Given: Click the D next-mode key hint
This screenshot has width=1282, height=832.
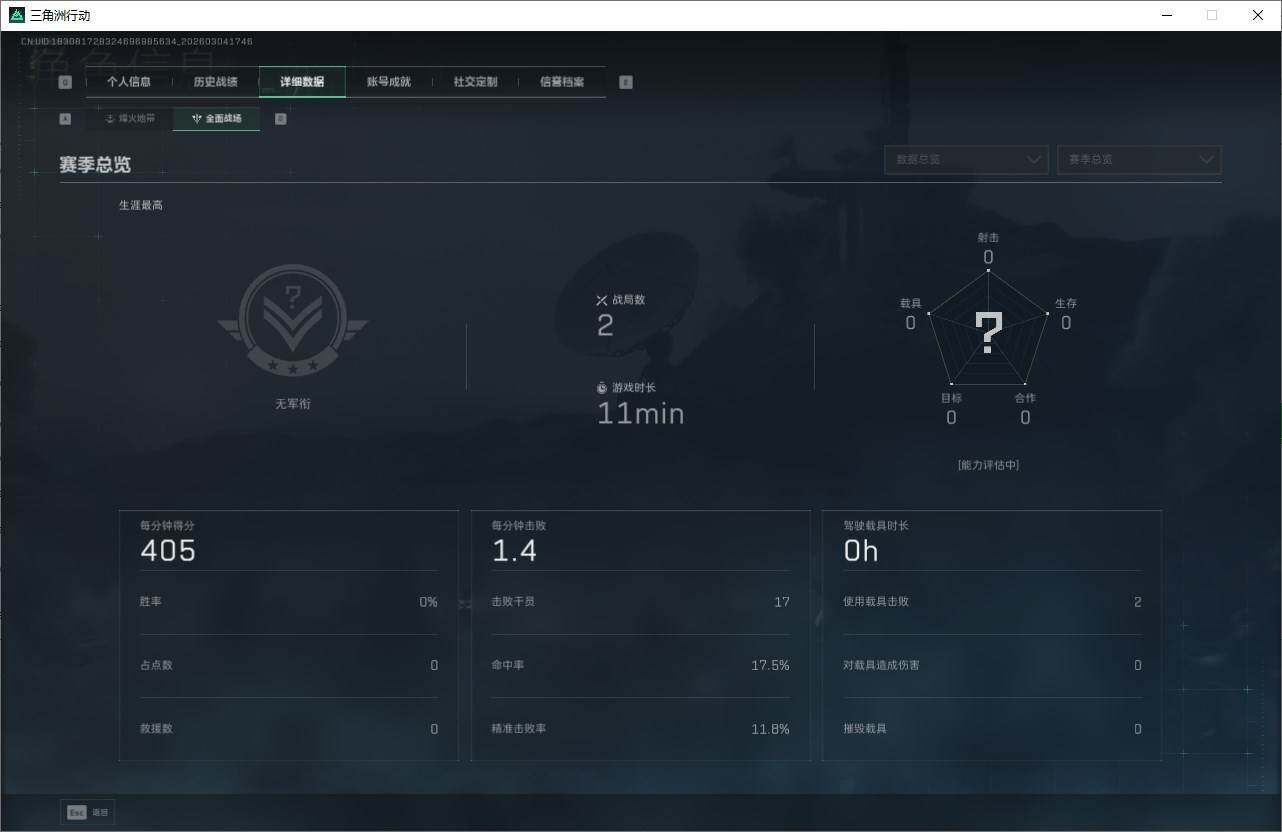Looking at the screenshot, I should pyautogui.click(x=281, y=119).
